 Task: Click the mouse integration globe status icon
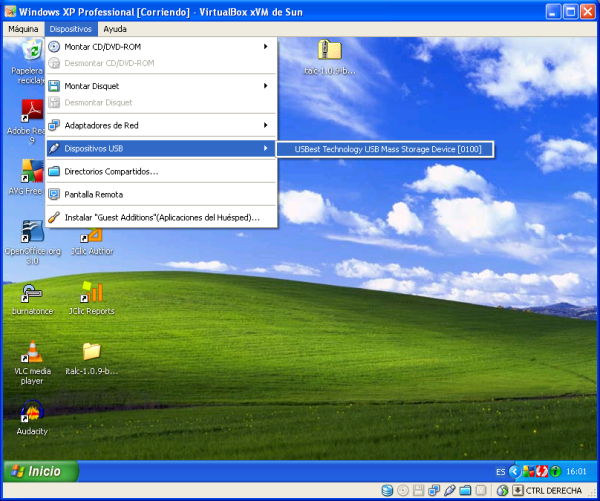pos(502,491)
